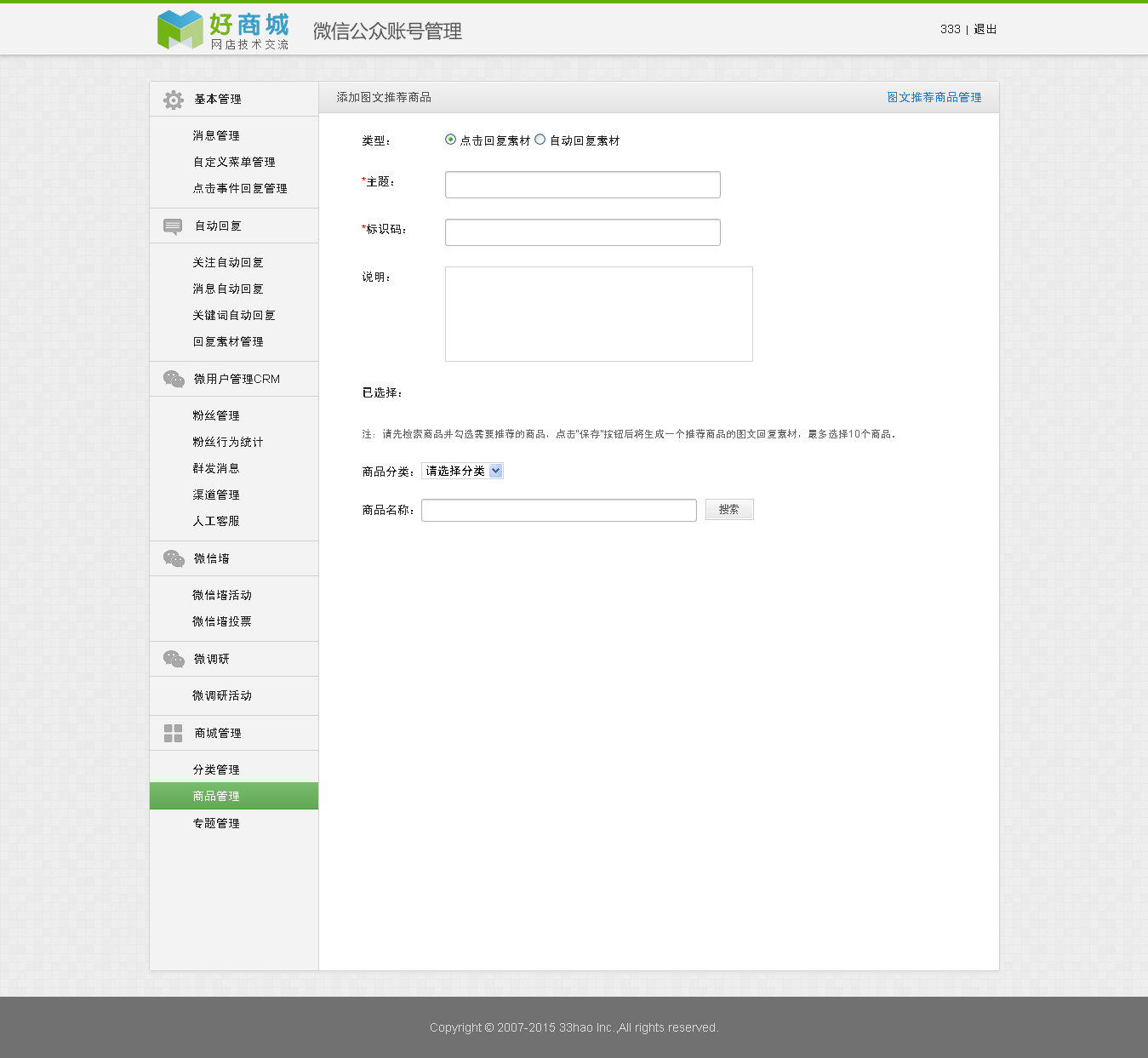Click the 微信公众账号管理 header title
This screenshot has height=1058, width=1148.
click(x=387, y=31)
